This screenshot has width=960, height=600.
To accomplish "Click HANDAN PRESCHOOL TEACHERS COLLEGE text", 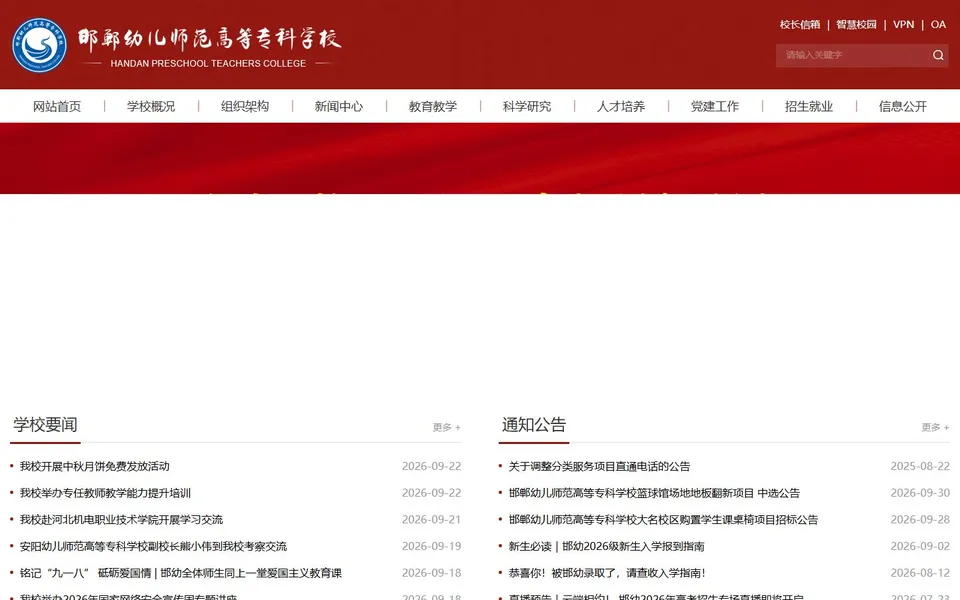I will click(x=208, y=63).
